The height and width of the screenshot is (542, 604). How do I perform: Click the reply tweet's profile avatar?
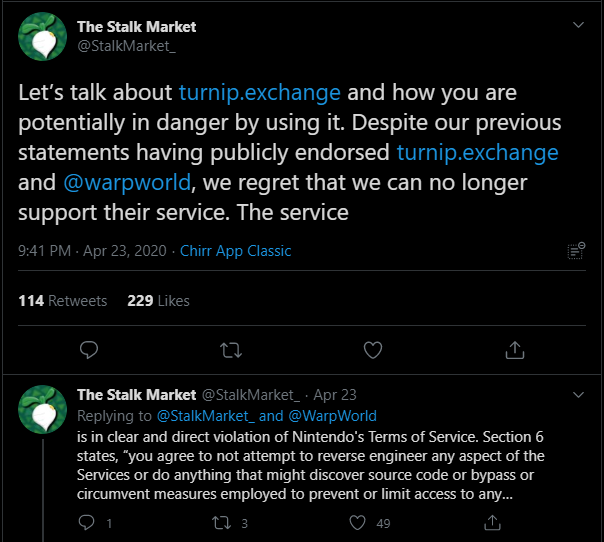(x=43, y=409)
